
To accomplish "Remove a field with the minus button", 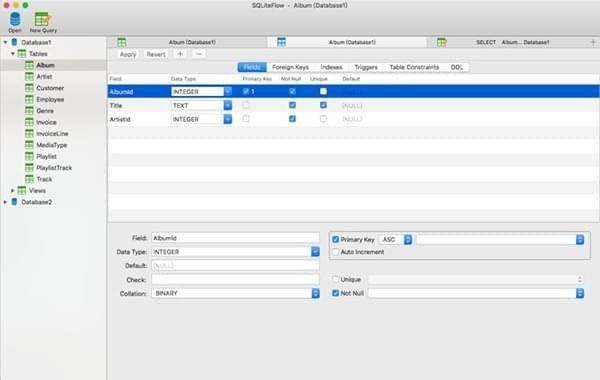I will (199, 54).
